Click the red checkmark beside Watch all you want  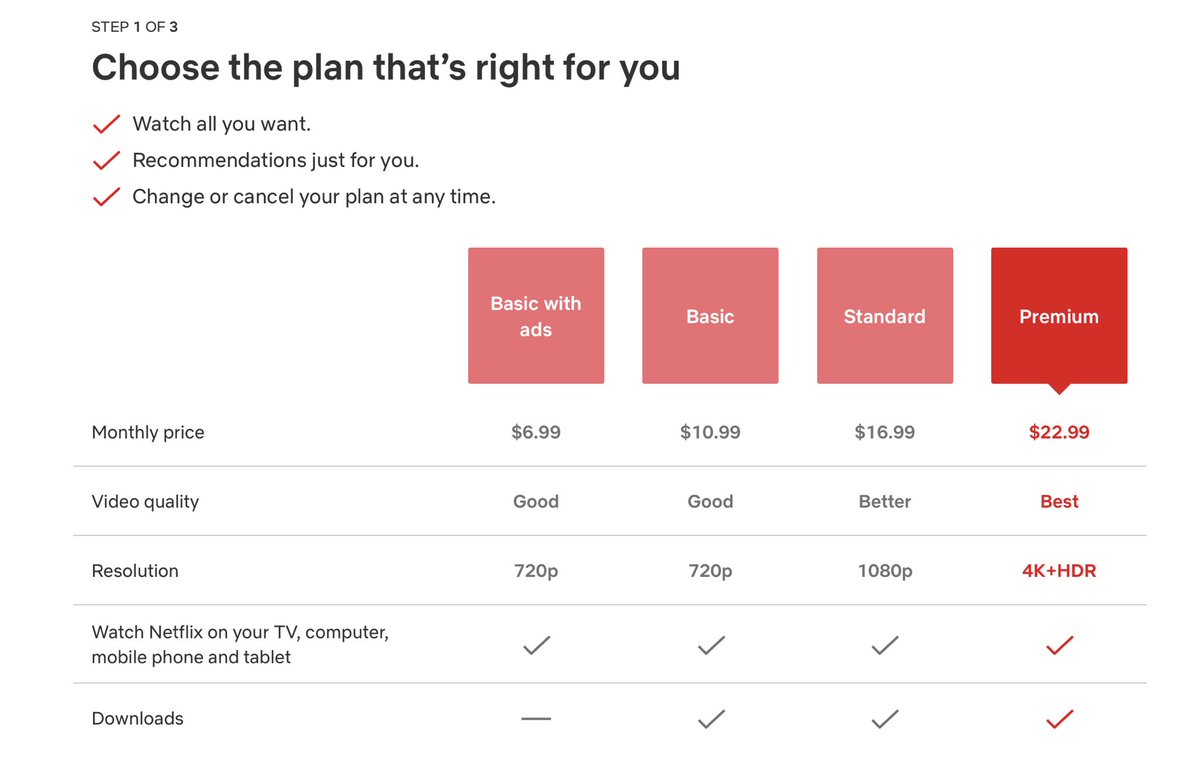click(106, 124)
